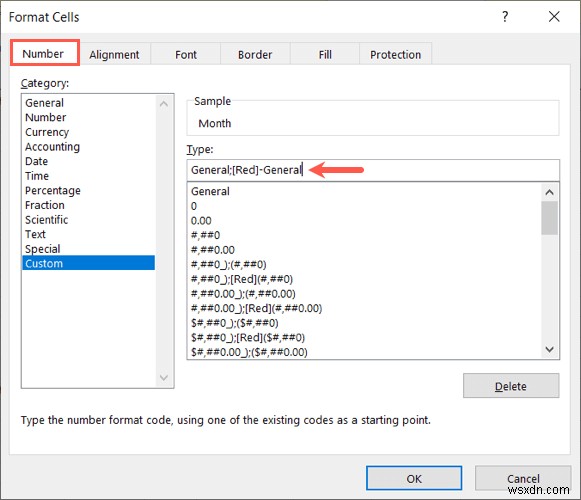Viewport: 581px width, 500px height.
Task: Select the #,##0.00_);(#,##0.00) format code
Action: tap(364, 294)
